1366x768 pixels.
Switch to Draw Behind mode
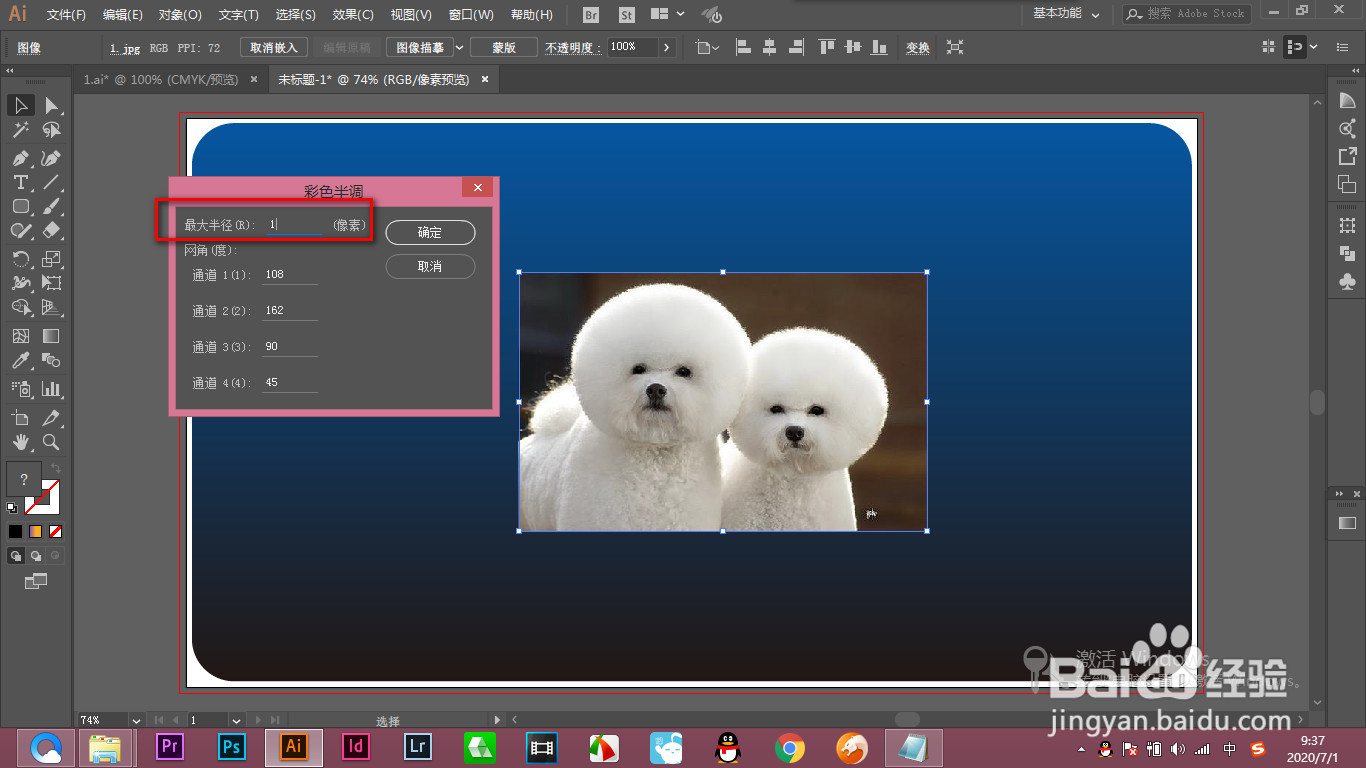pos(36,556)
